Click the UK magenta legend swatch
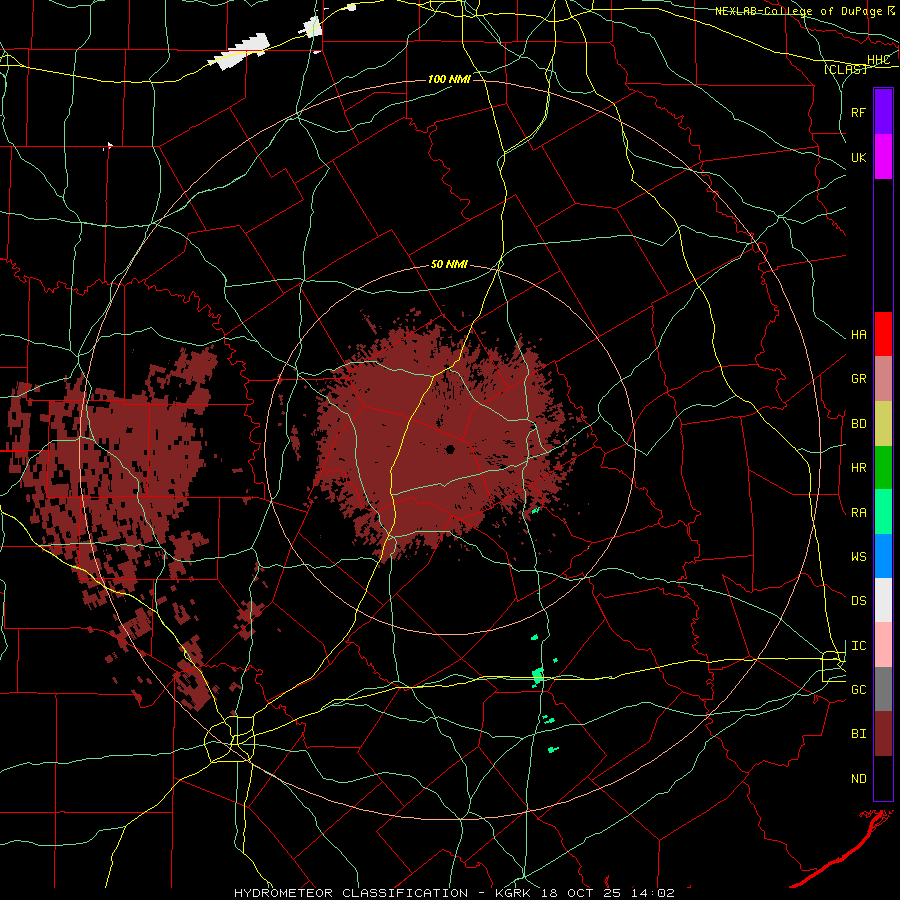This screenshot has width=900, height=900. pyautogui.click(x=883, y=157)
